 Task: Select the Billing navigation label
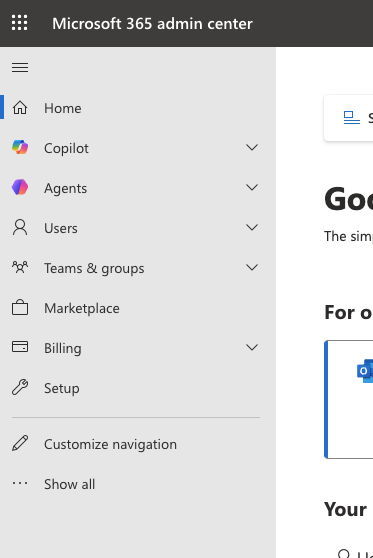(x=63, y=348)
